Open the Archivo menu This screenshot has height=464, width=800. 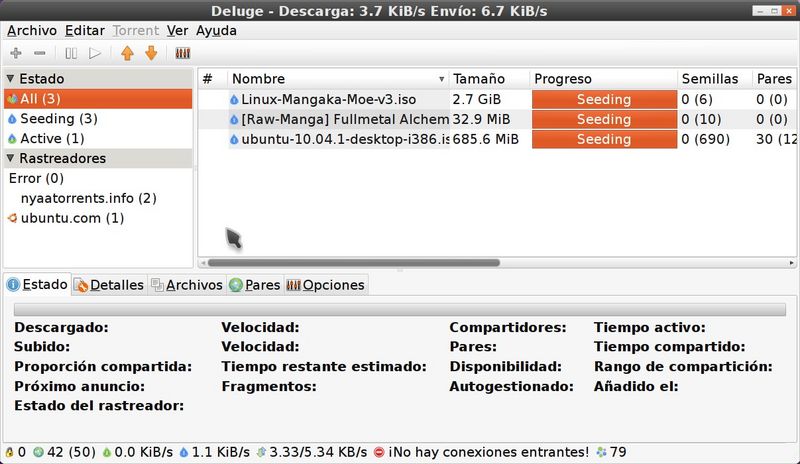coord(32,30)
